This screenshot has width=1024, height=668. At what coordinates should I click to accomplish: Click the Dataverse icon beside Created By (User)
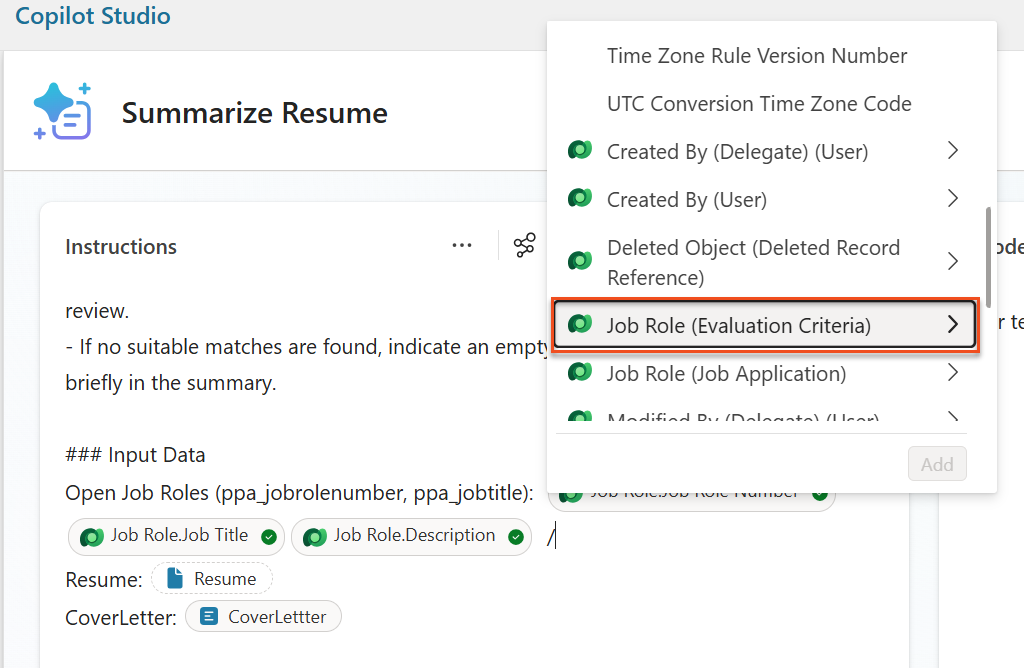click(x=580, y=199)
